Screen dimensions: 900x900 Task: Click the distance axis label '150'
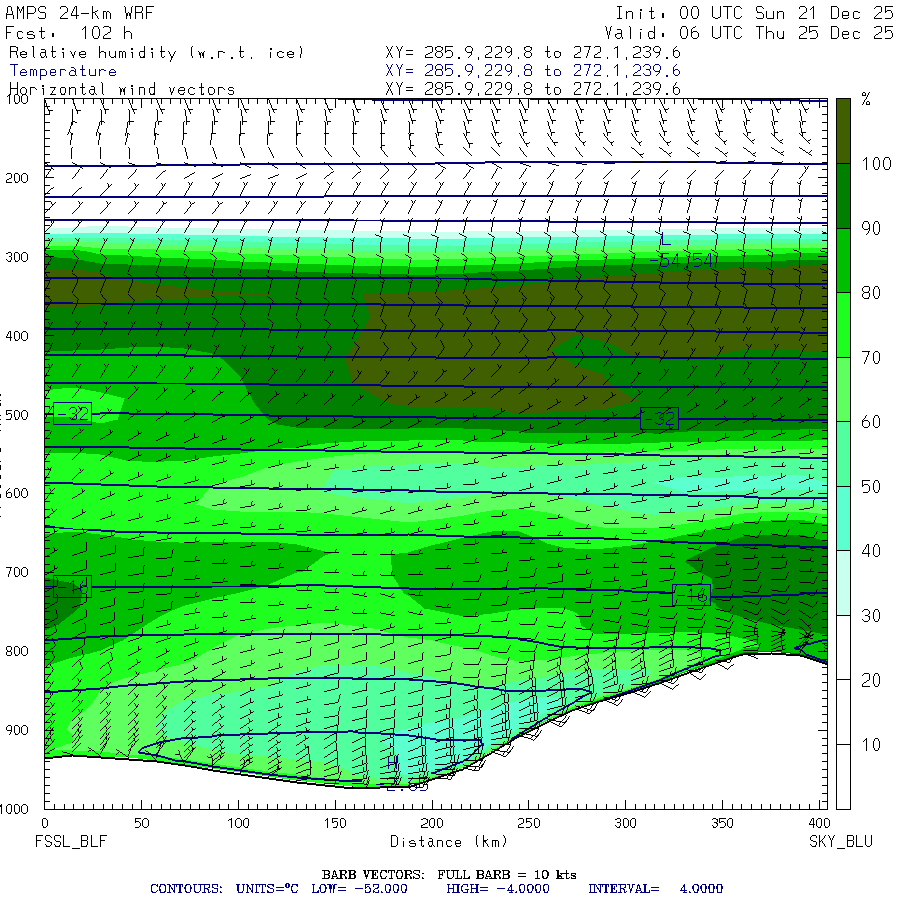(x=335, y=823)
